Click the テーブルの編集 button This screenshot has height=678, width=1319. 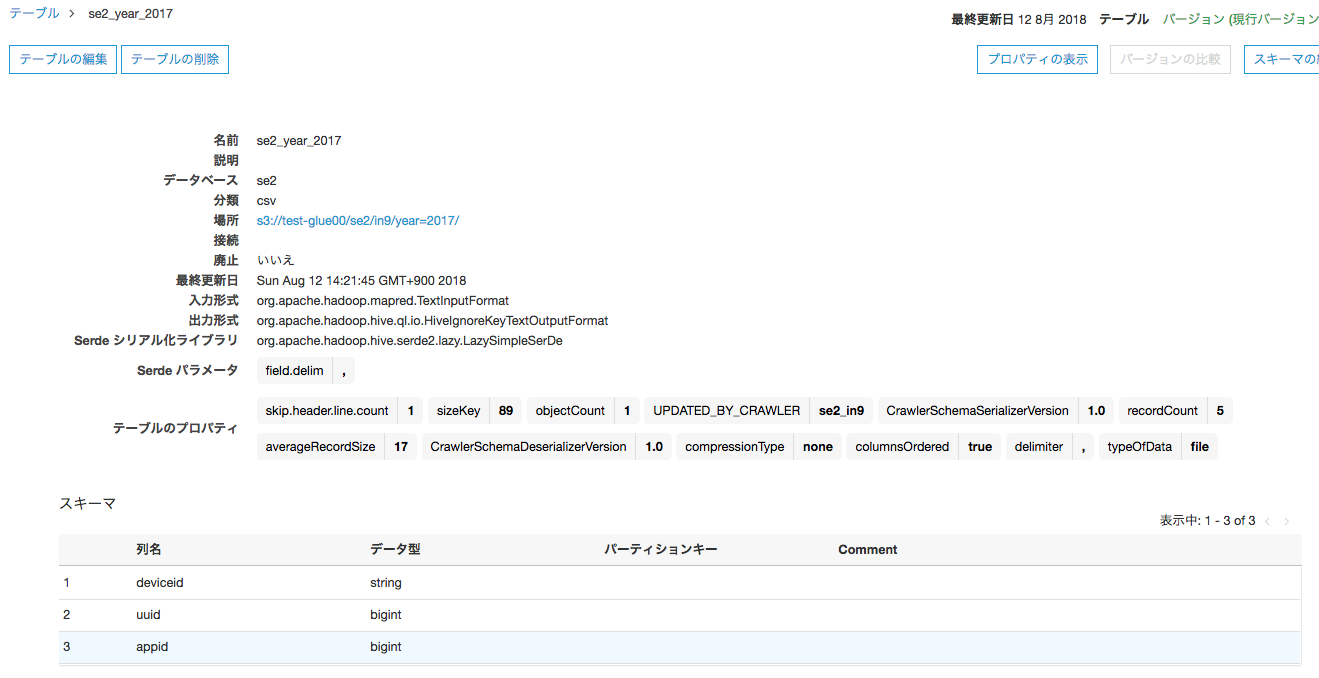(x=62, y=59)
